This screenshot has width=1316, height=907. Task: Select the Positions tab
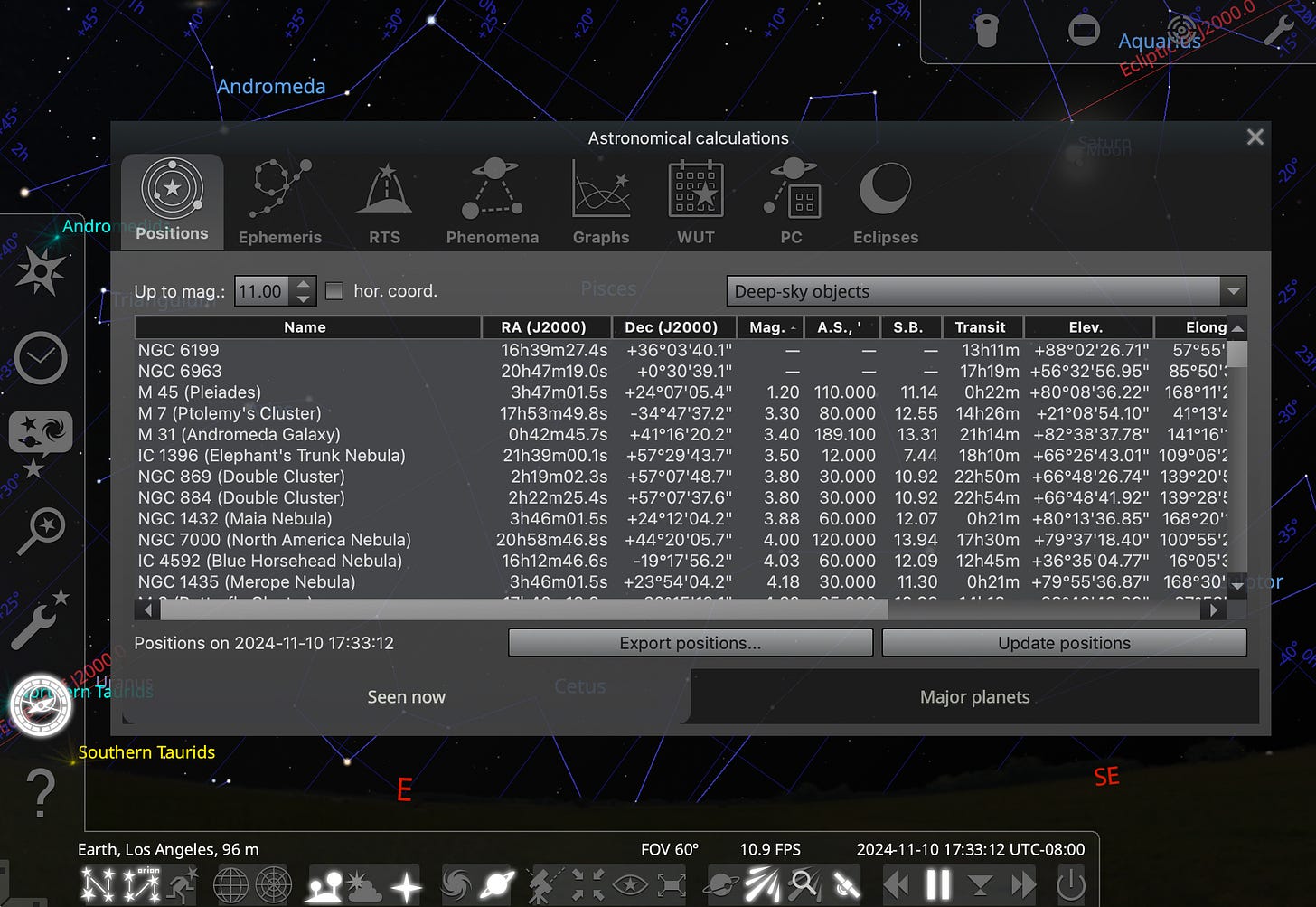(x=172, y=201)
